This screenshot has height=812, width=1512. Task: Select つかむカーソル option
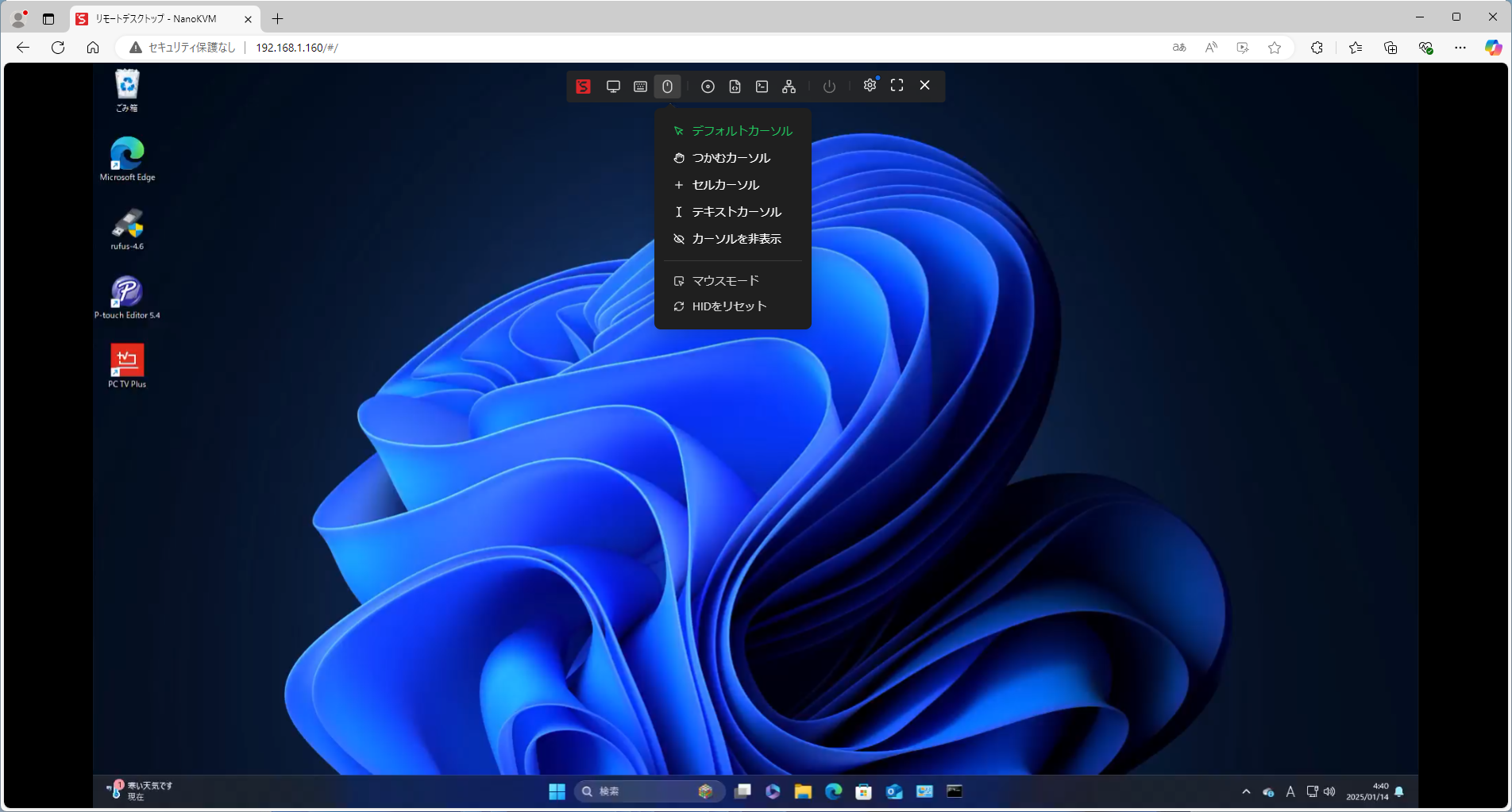pos(733,158)
